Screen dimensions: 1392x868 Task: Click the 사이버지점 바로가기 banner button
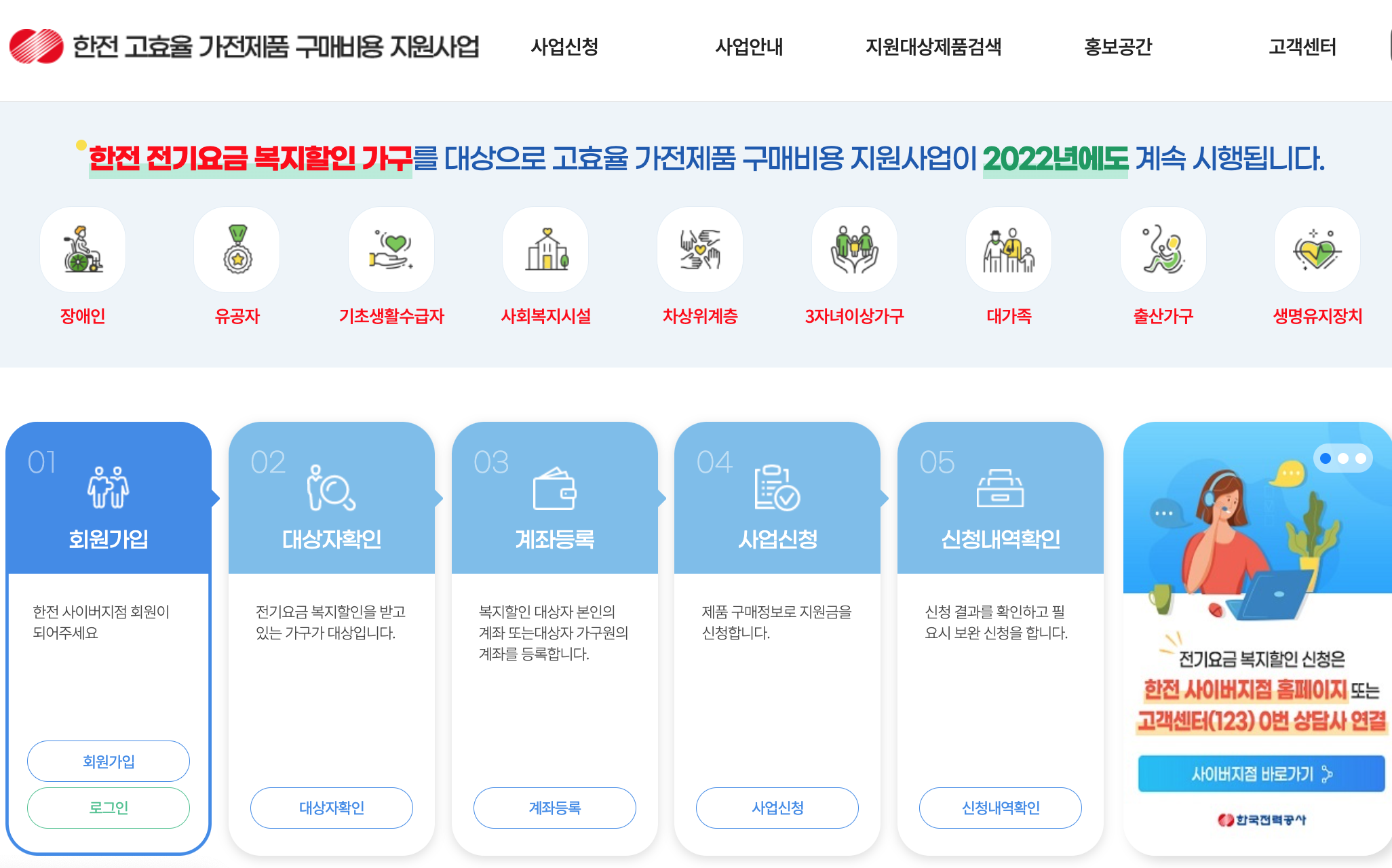[x=1262, y=774]
